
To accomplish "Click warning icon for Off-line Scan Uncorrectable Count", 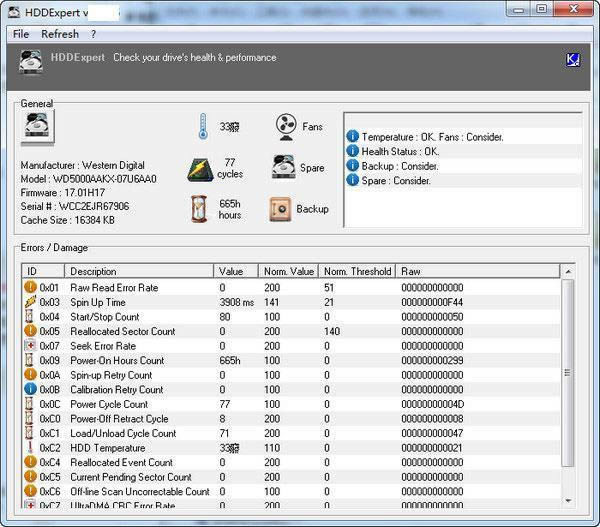I will [x=30, y=491].
